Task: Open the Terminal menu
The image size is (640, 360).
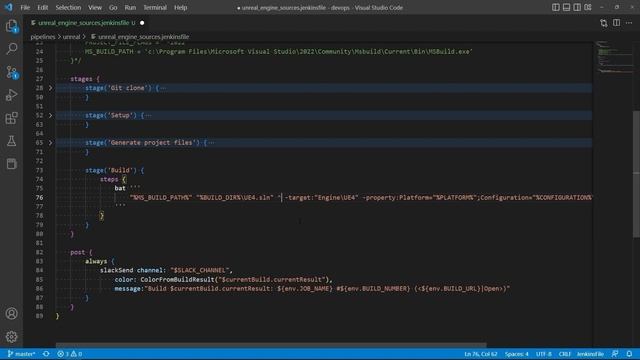Action: click(x=155, y=7)
